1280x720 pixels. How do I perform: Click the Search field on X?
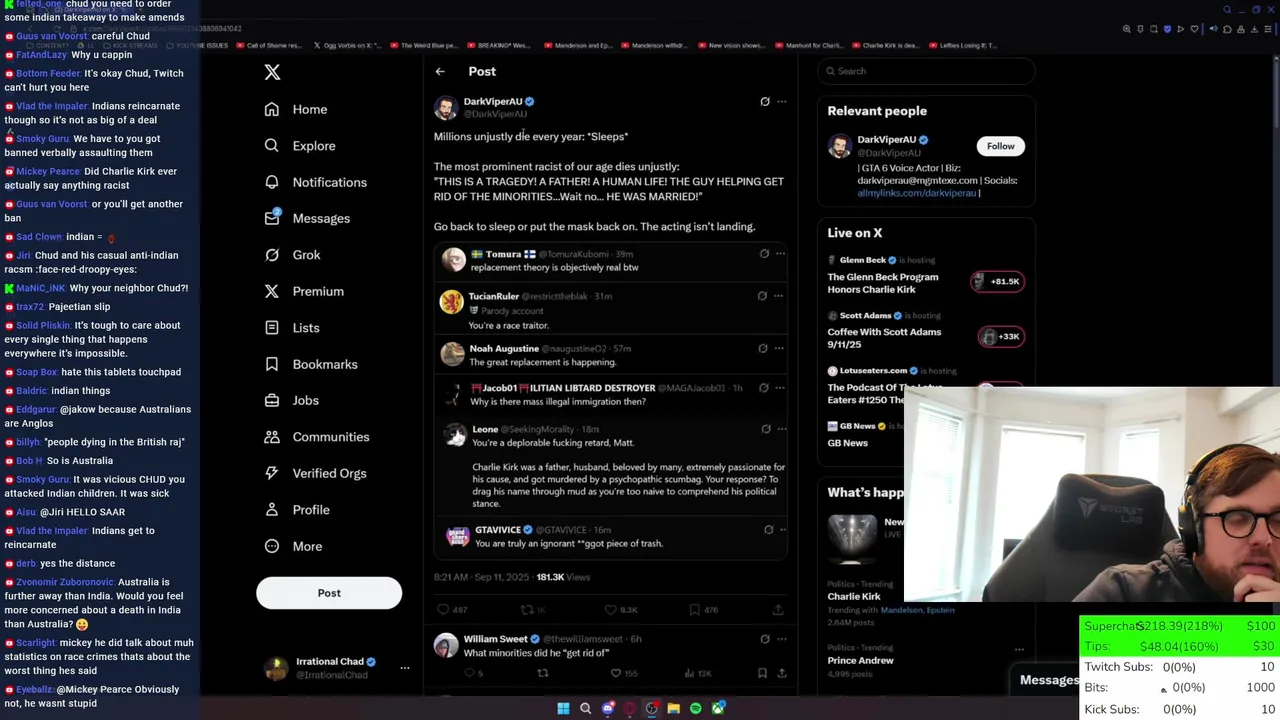926,71
